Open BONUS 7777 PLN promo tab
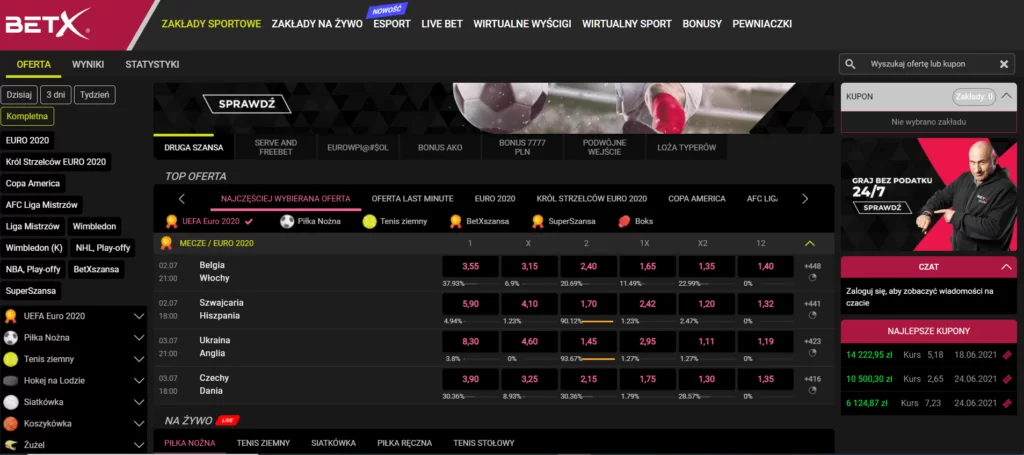 pyautogui.click(x=522, y=148)
